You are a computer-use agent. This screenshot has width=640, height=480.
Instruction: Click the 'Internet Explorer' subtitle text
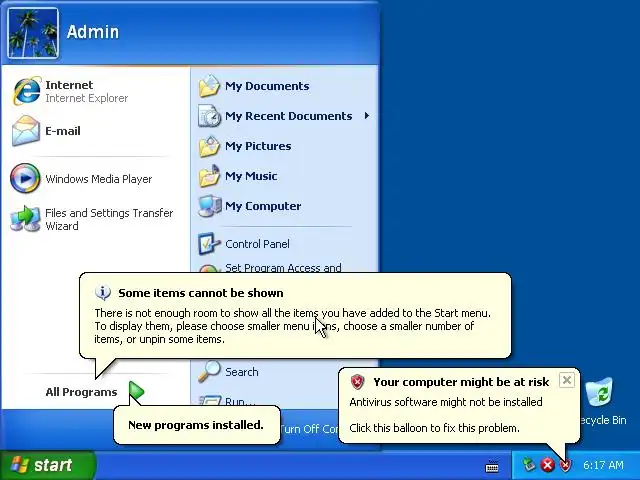point(87,98)
